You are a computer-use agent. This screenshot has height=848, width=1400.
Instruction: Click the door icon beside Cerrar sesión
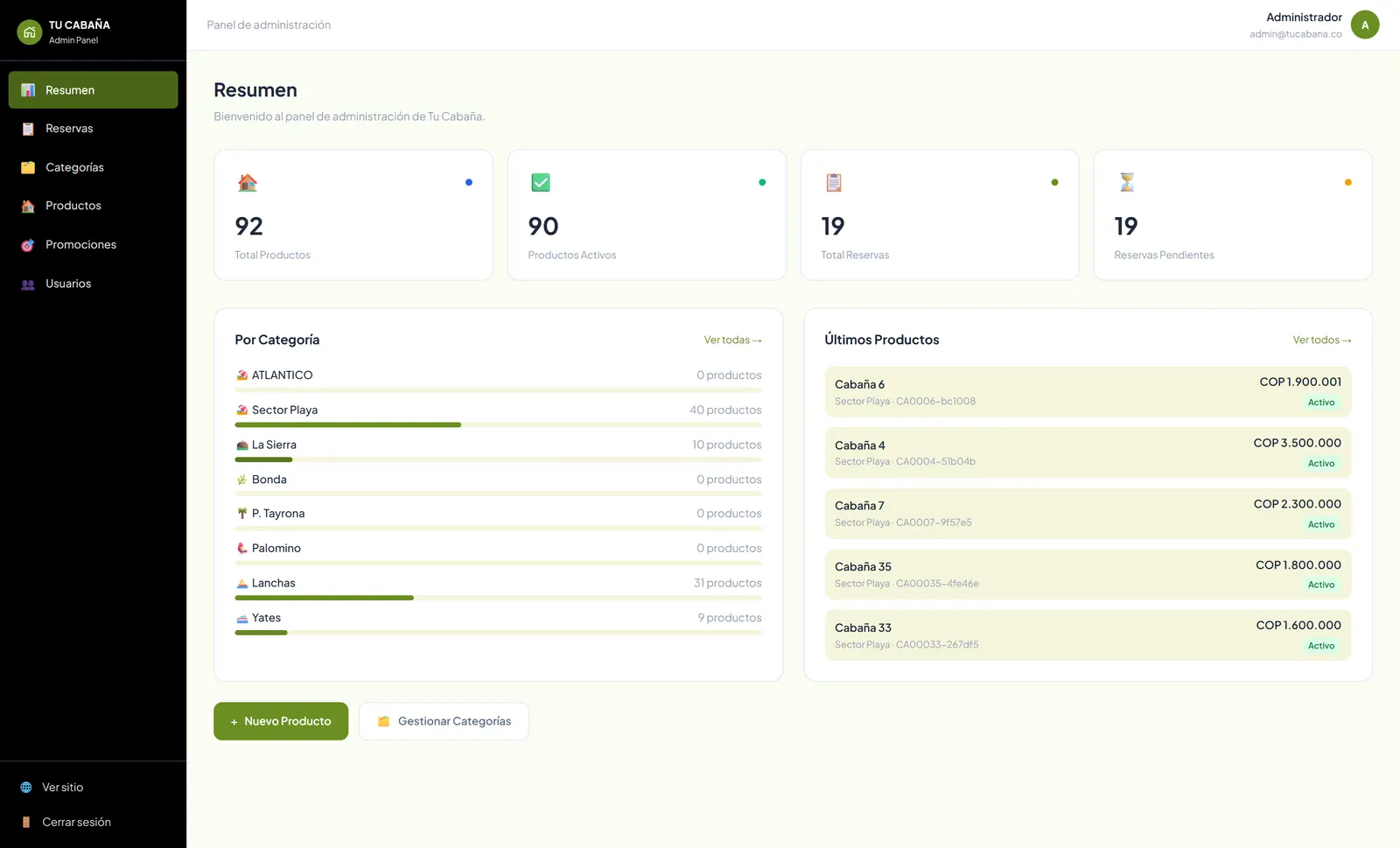[26, 823]
